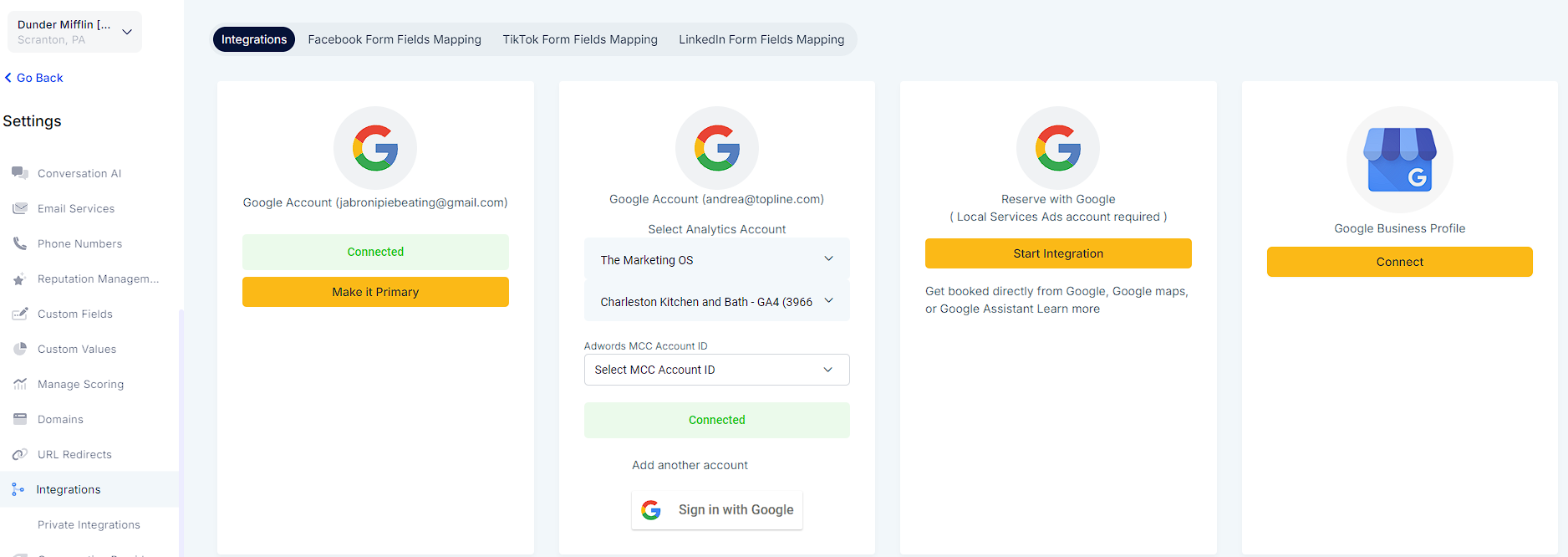Click the Phone Numbers handset icon
The width and height of the screenshot is (1568, 557).
20,243
